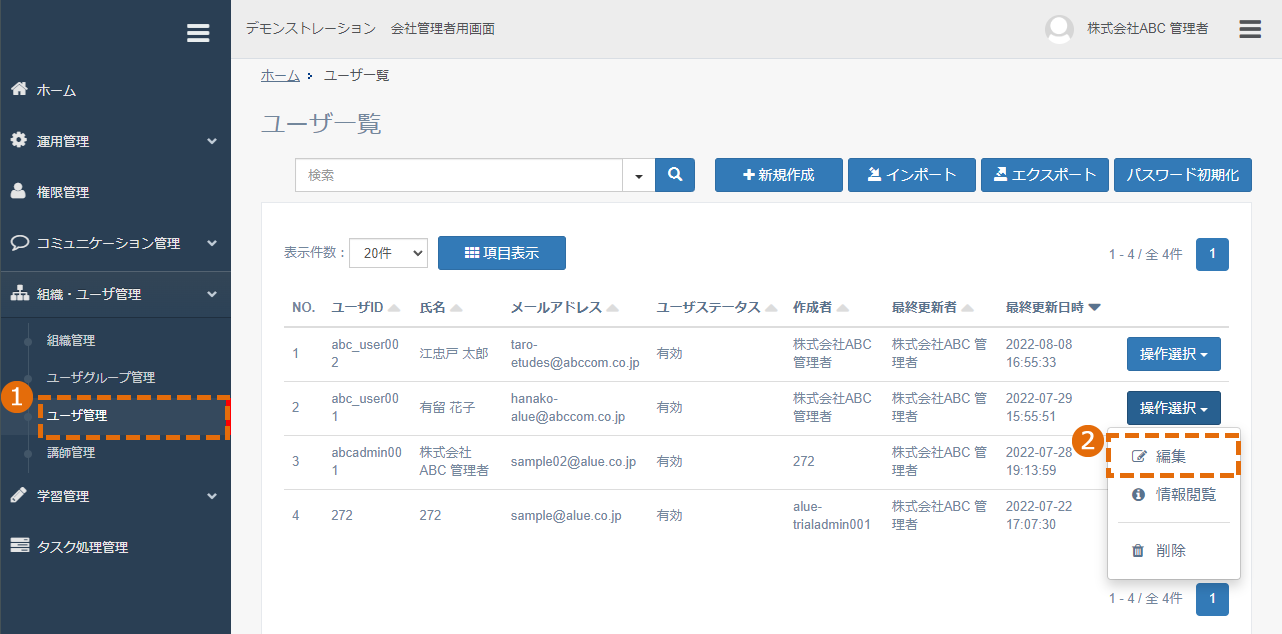Open 操作選択 for 江忠戸 太郎
1282x634 pixels.
pyautogui.click(x=1173, y=354)
